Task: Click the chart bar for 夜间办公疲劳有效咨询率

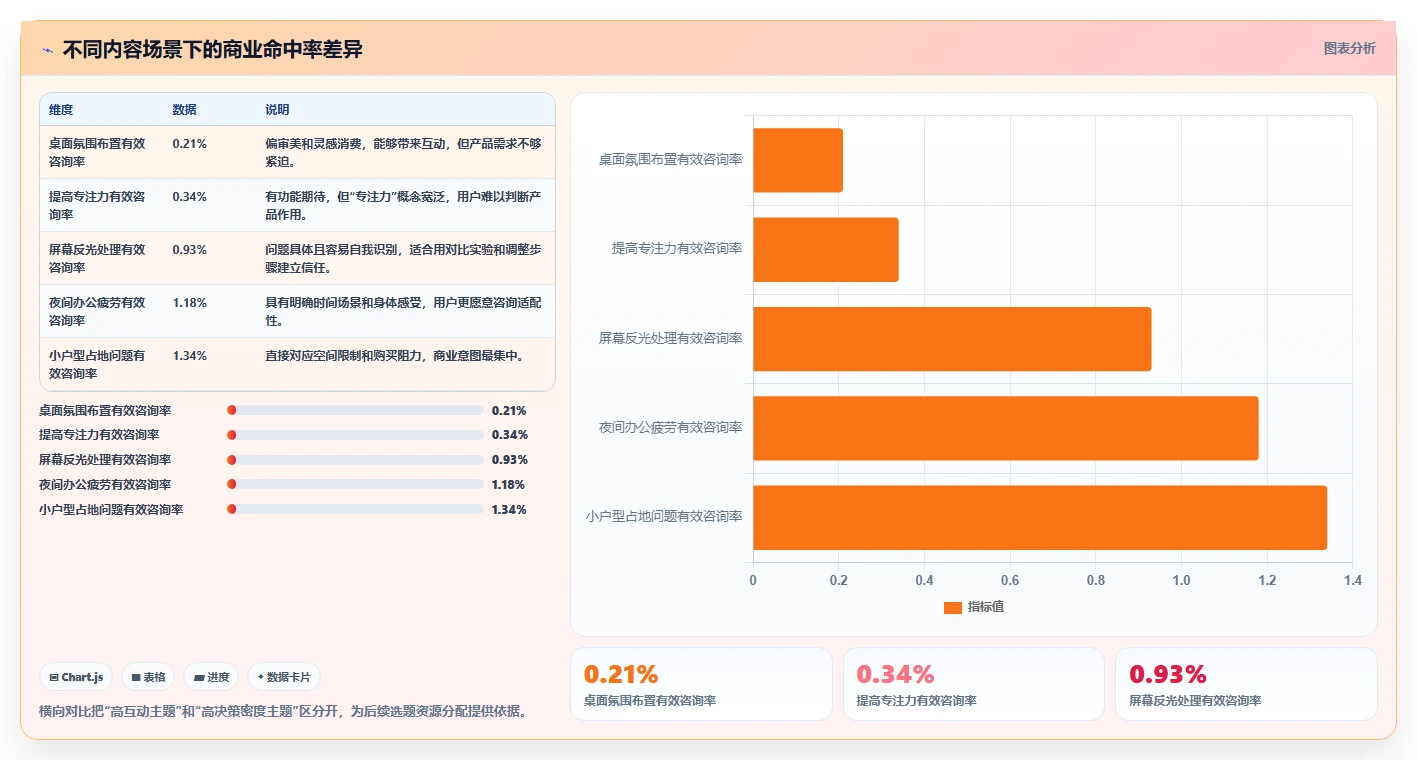Action: tap(1006, 428)
